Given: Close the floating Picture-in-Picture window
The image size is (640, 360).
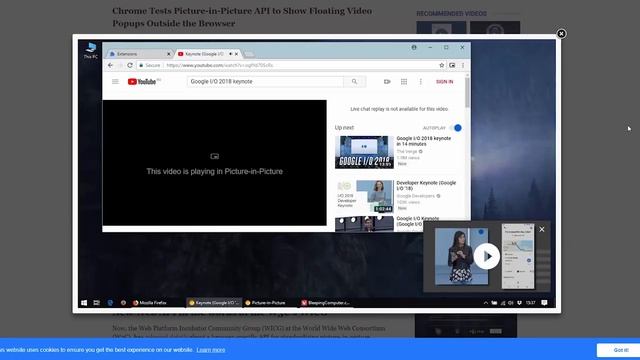Looking at the screenshot, I should (542, 229).
